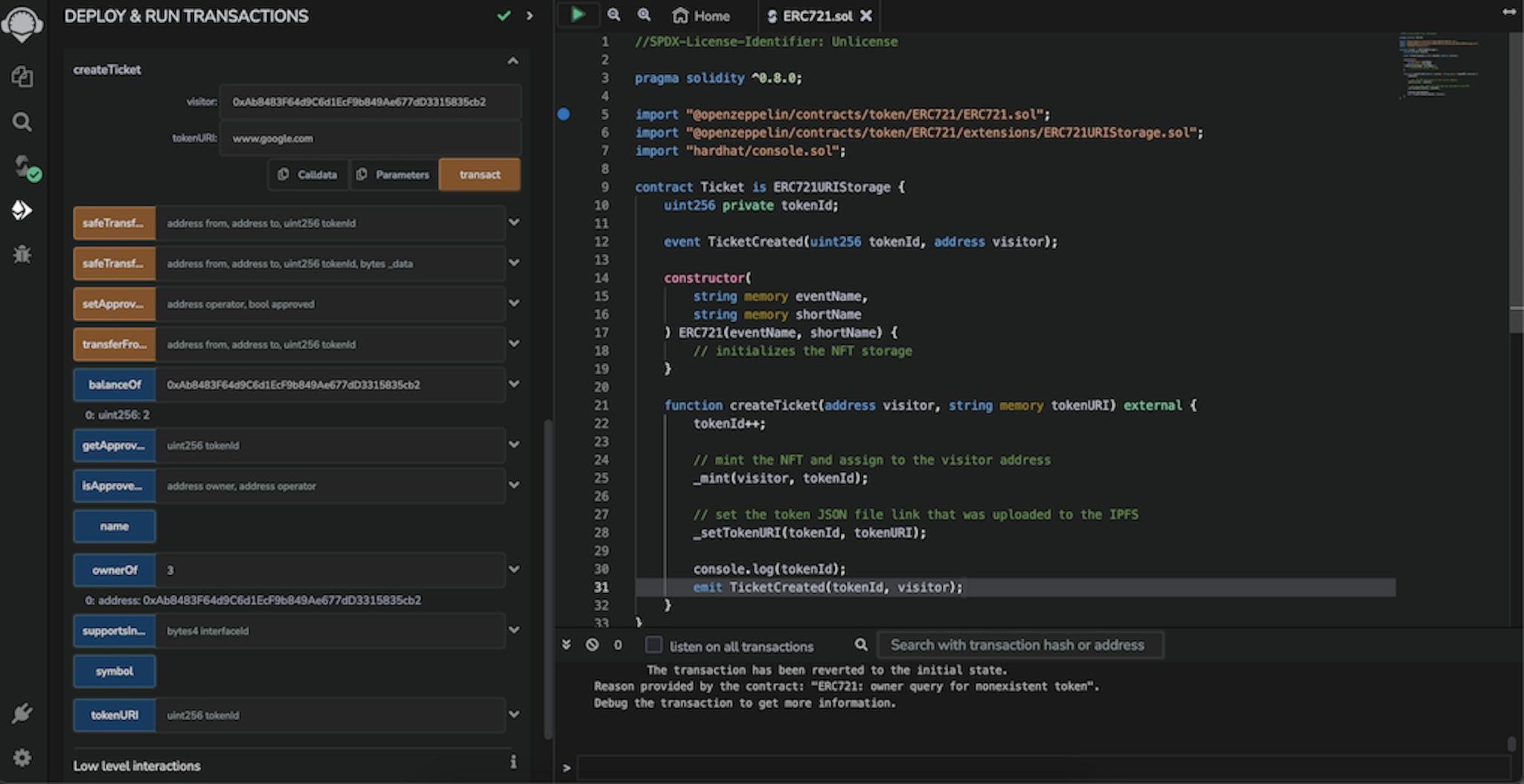Call the name function button
Screen dimensions: 1524x784
click(114, 526)
